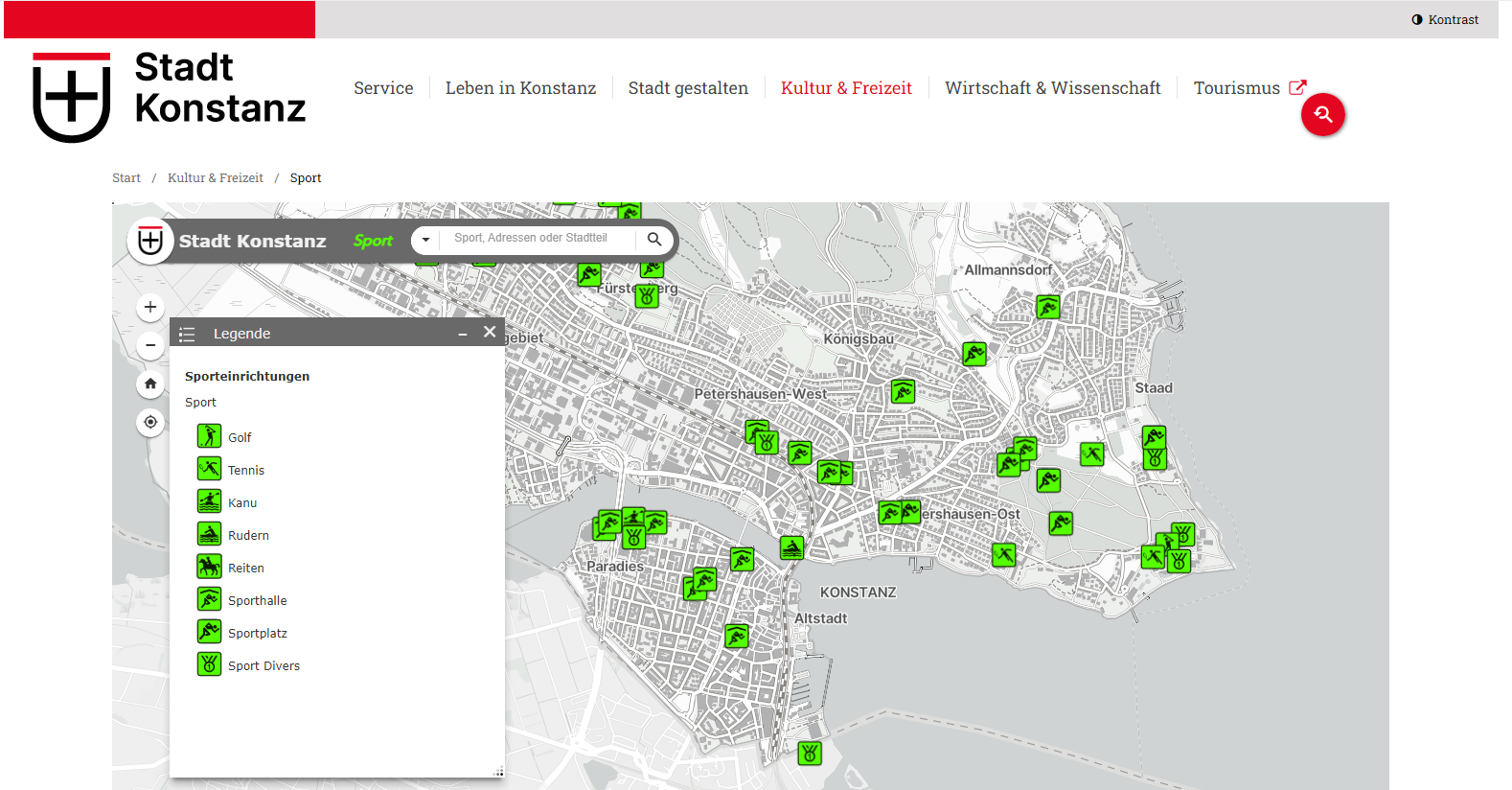Toggle the Kontrast contrast mode
Screen dimensions: 1512x790
pos(1445,19)
